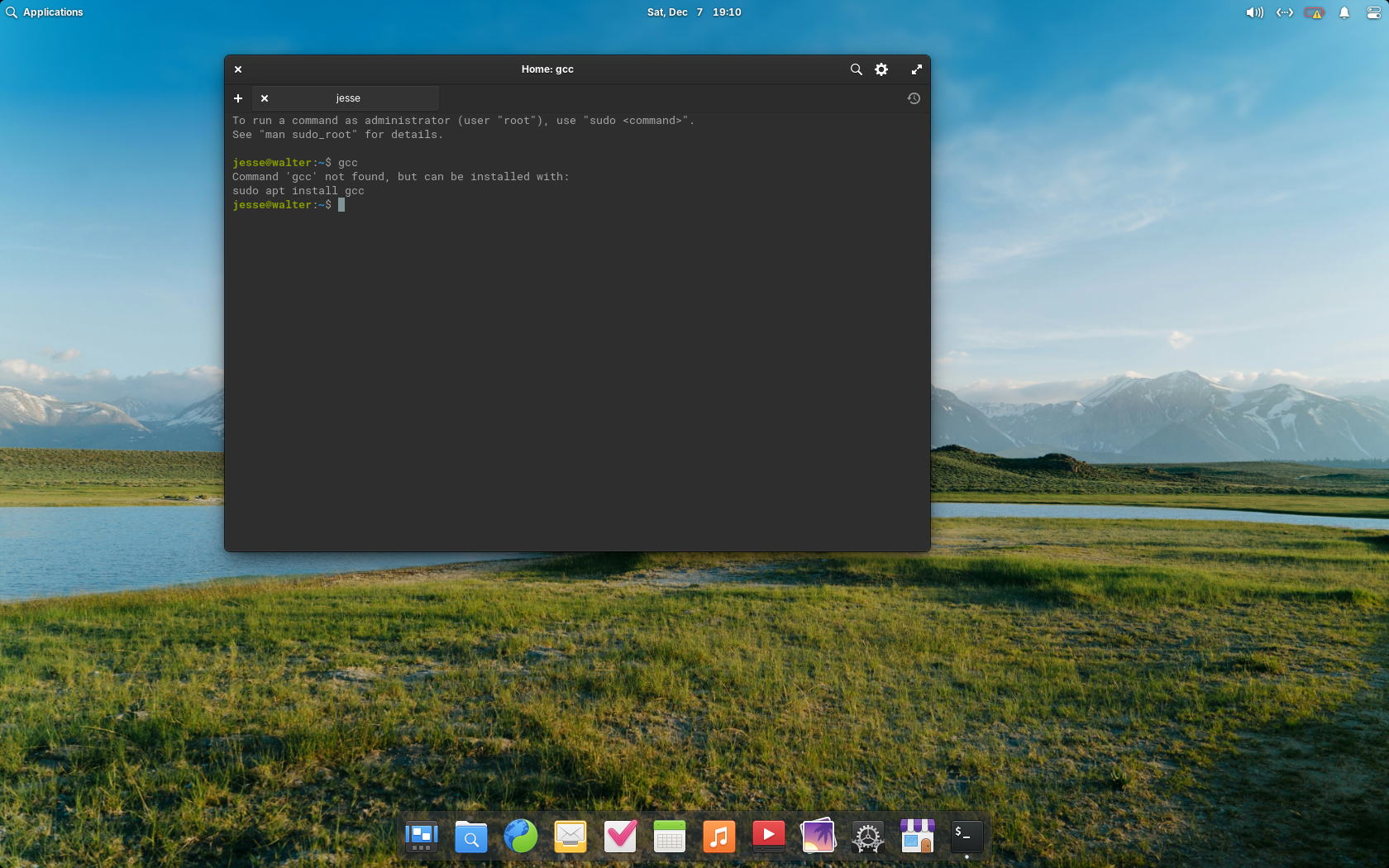The width and height of the screenshot is (1389, 868).
Task: Open System Settings from the dock
Action: tap(868, 837)
